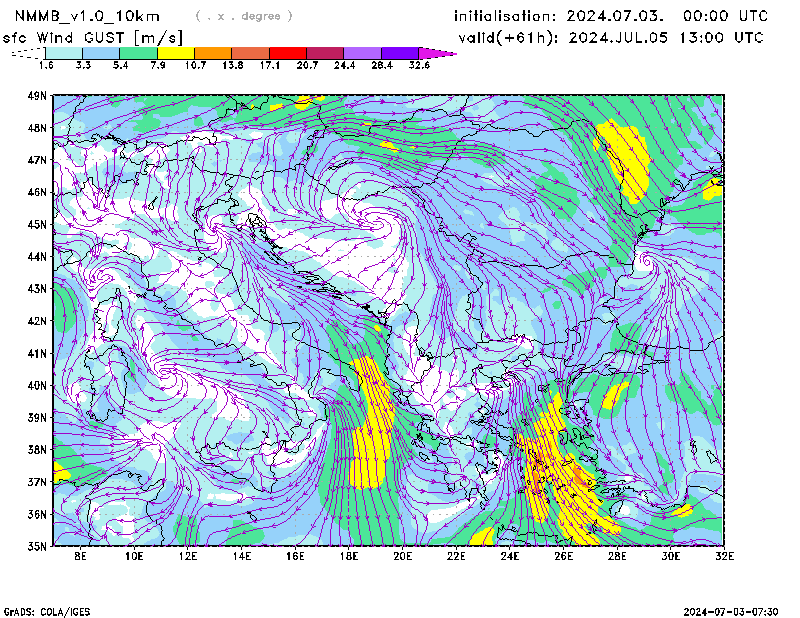The width and height of the screenshot is (800, 618).
Task: Click the 8E longitude axis label
Action: pyautogui.click(x=80, y=555)
